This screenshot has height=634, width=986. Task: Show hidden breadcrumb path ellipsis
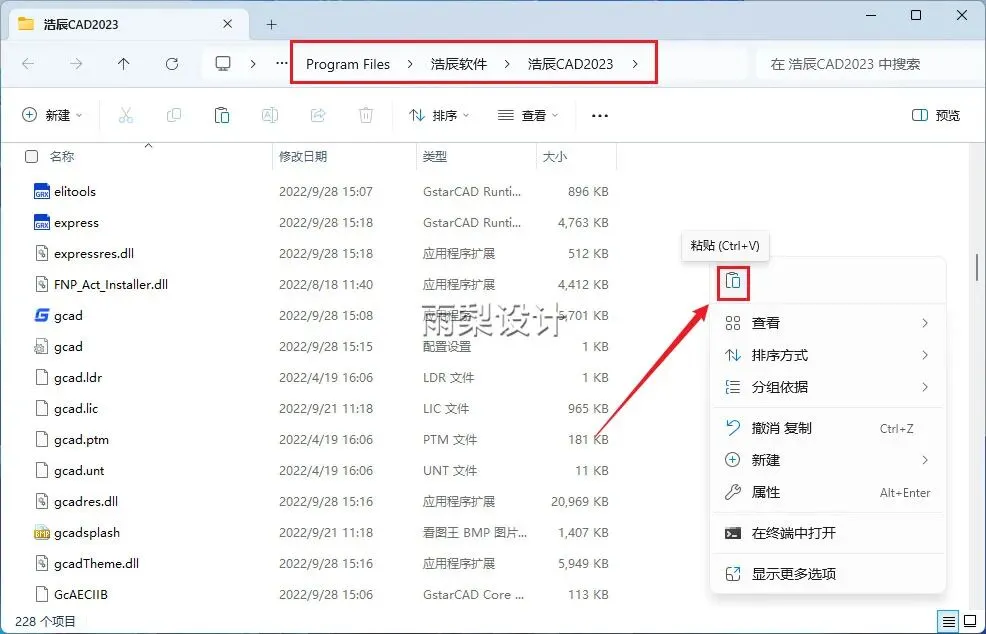[282, 64]
